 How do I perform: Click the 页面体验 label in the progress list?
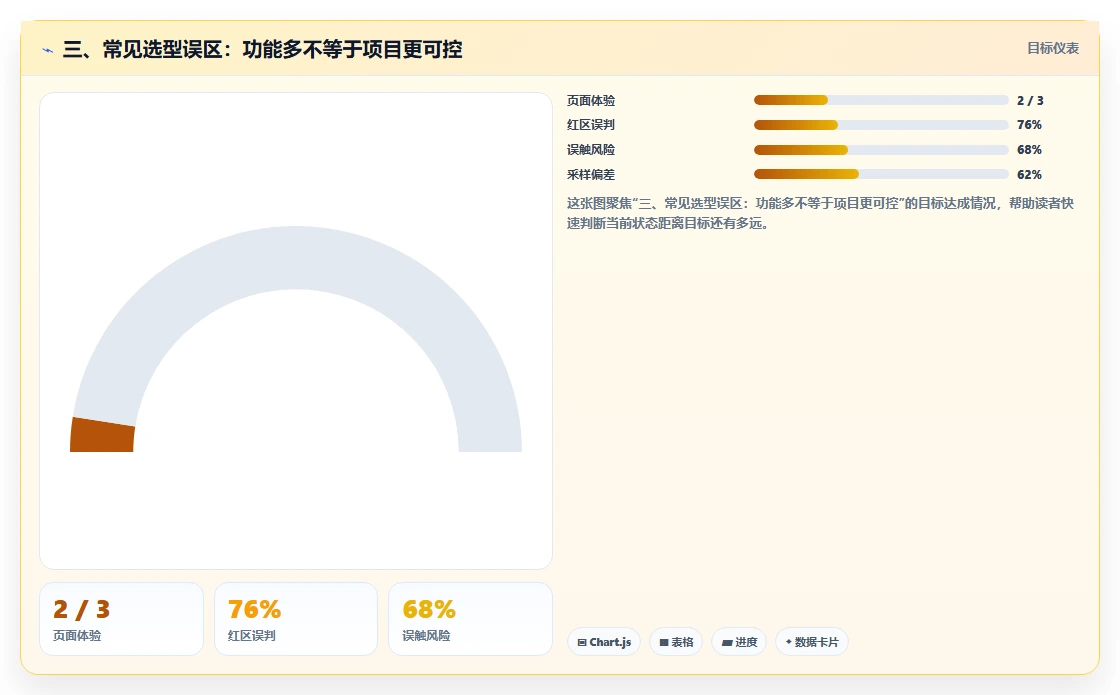click(x=591, y=101)
